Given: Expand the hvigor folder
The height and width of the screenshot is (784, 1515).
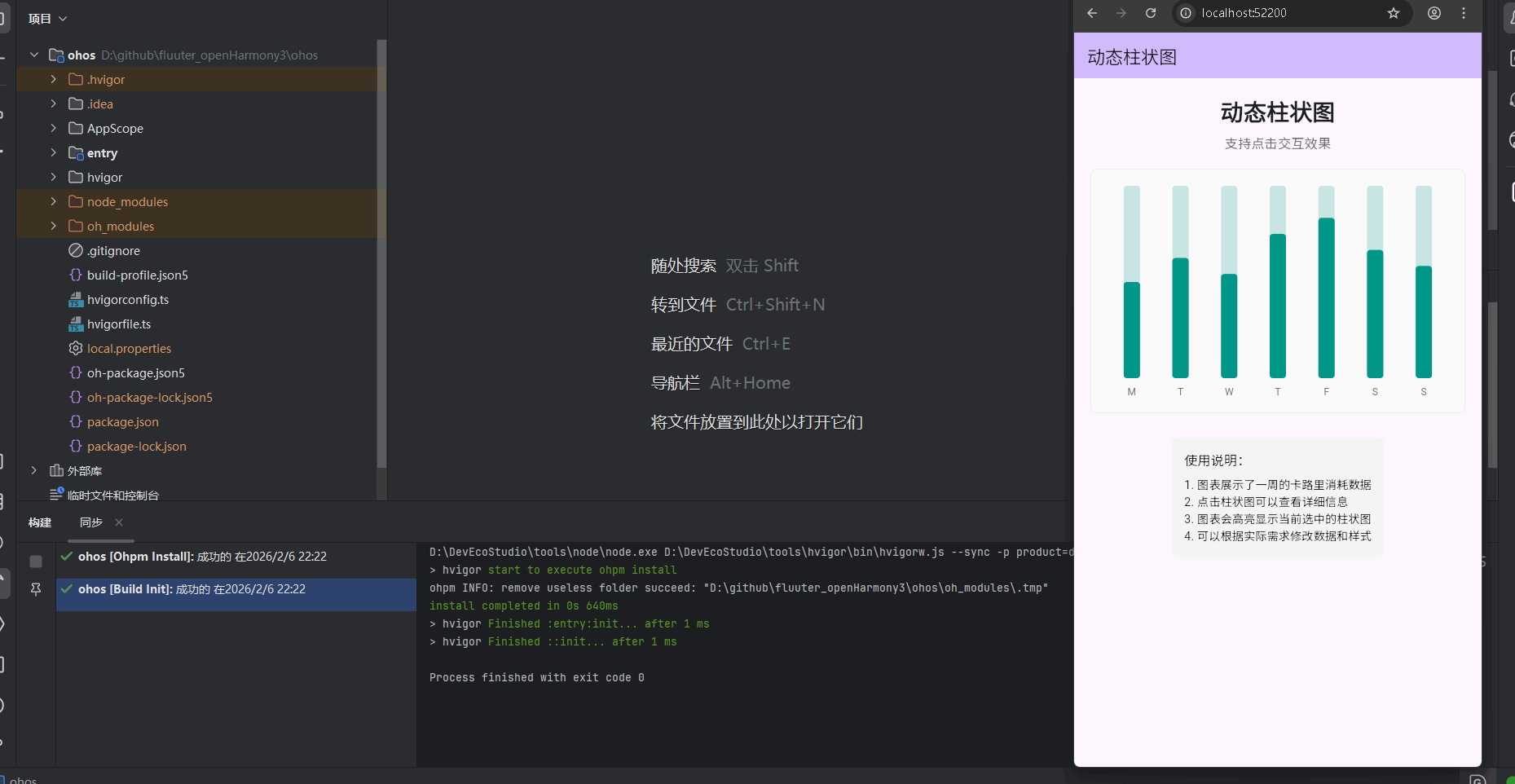Looking at the screenshot, I should (54, 177).
